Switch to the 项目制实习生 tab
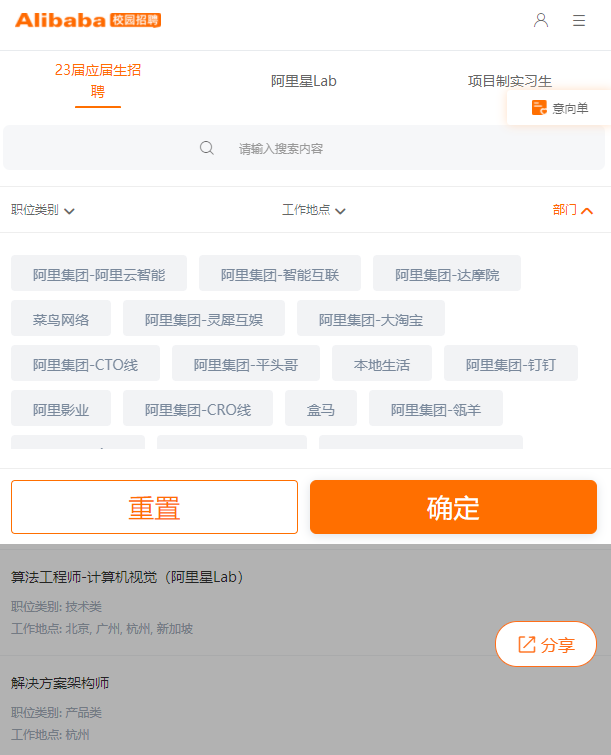 (x=509, y=81)
